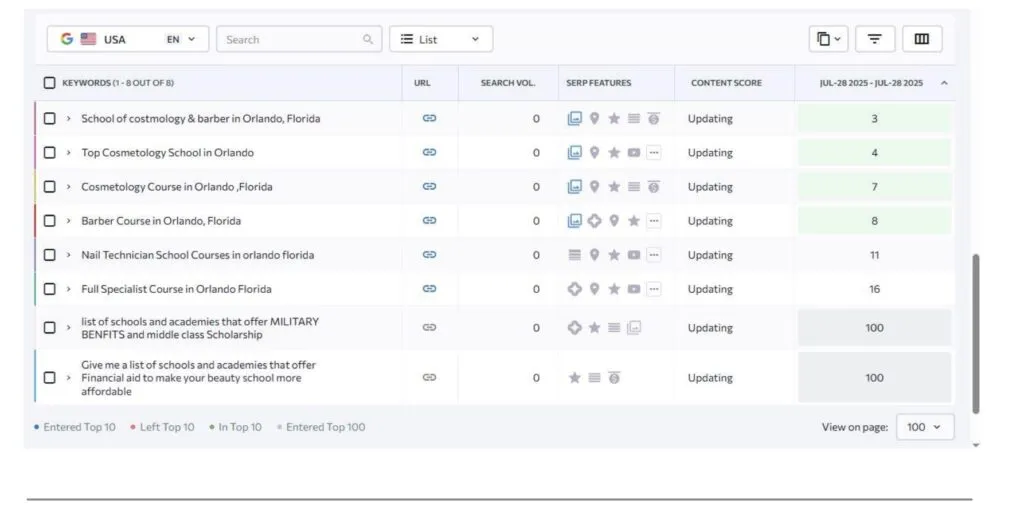Sort by SERP Features column header
Screen dimensions: 1024x518
[x=598, y=83]
